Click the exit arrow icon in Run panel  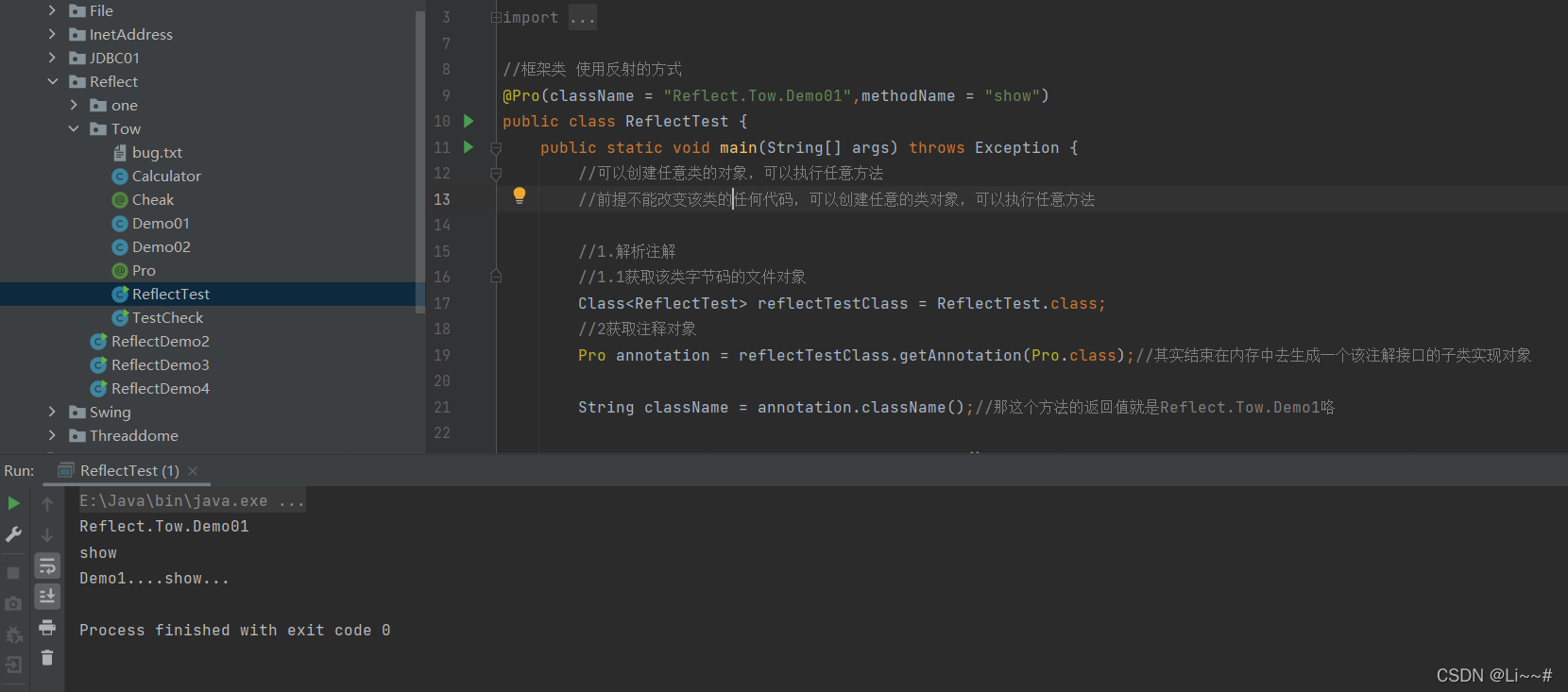tap(13, 665)
